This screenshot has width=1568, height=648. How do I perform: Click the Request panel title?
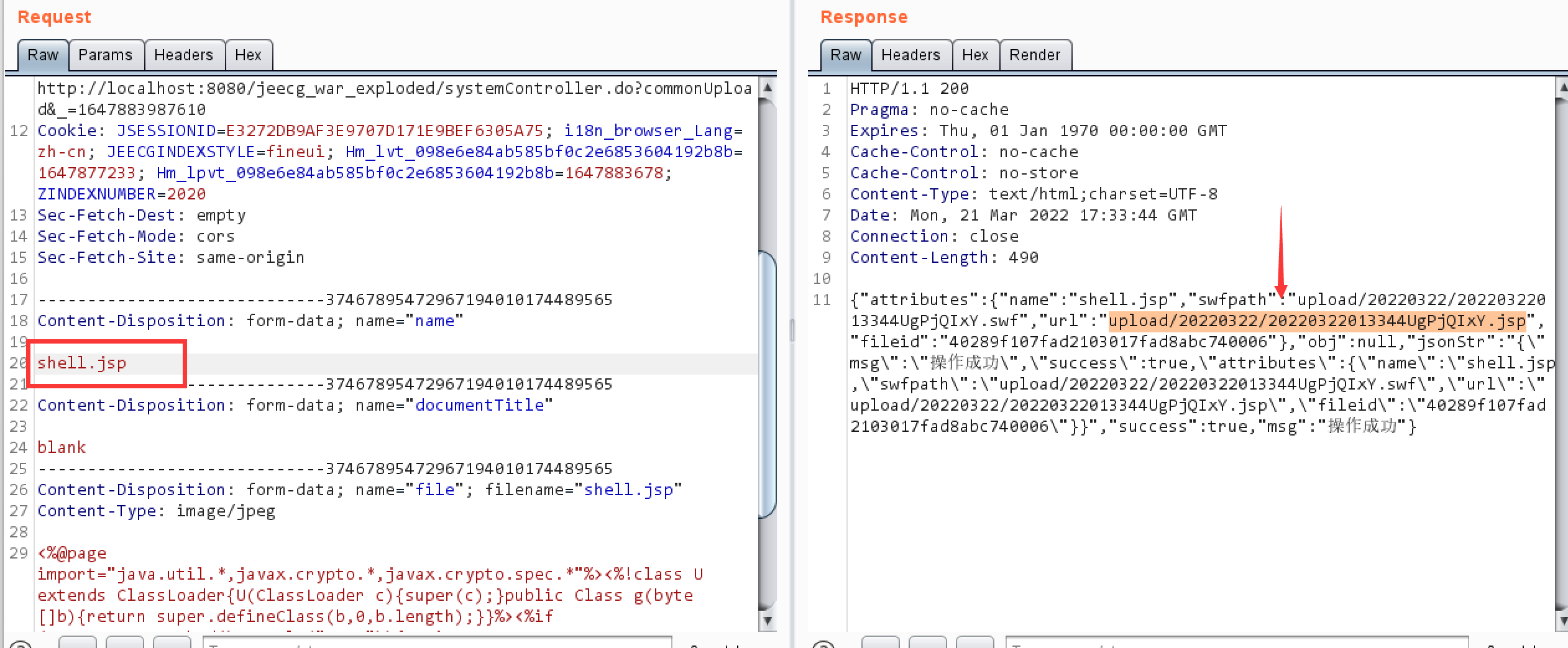point(54,17)
